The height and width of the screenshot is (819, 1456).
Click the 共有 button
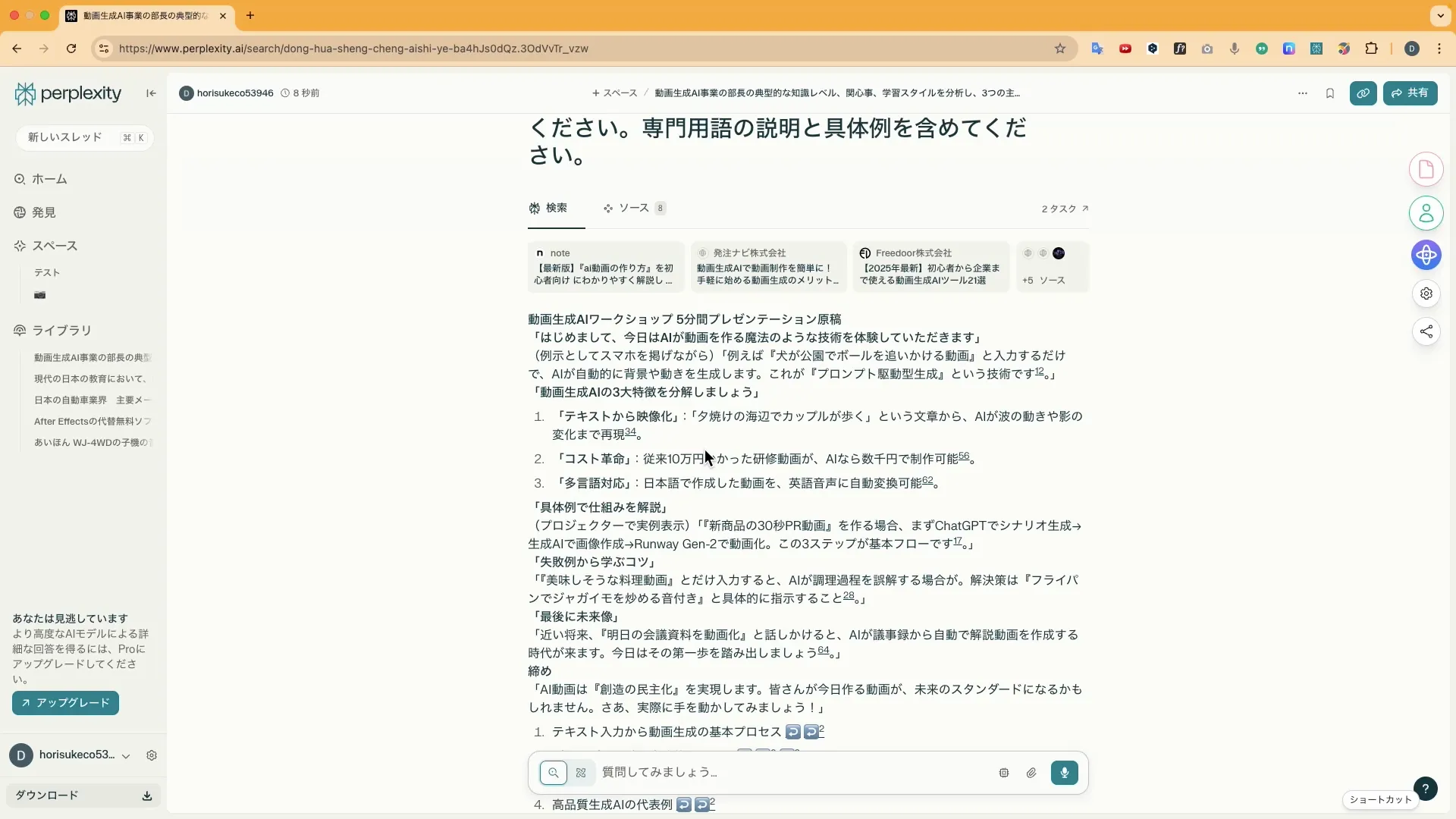tap(1411, 93)
